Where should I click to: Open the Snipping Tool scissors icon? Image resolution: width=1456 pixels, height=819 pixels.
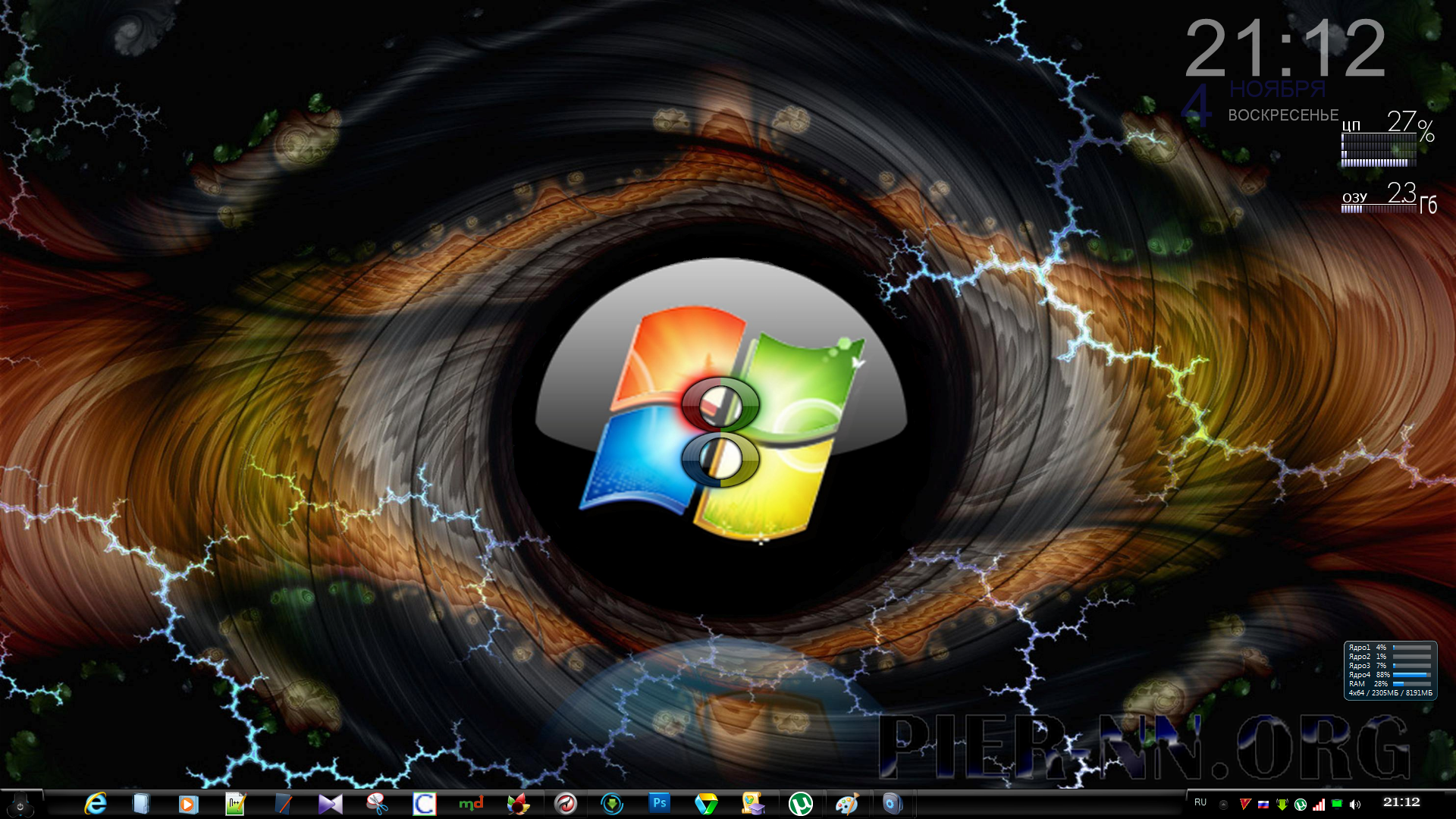click(377, 804)
